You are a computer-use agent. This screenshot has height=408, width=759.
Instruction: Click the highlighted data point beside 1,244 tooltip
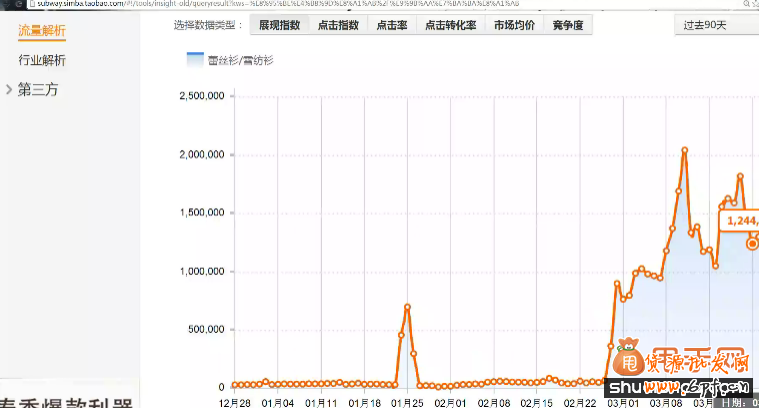(753, 243)
